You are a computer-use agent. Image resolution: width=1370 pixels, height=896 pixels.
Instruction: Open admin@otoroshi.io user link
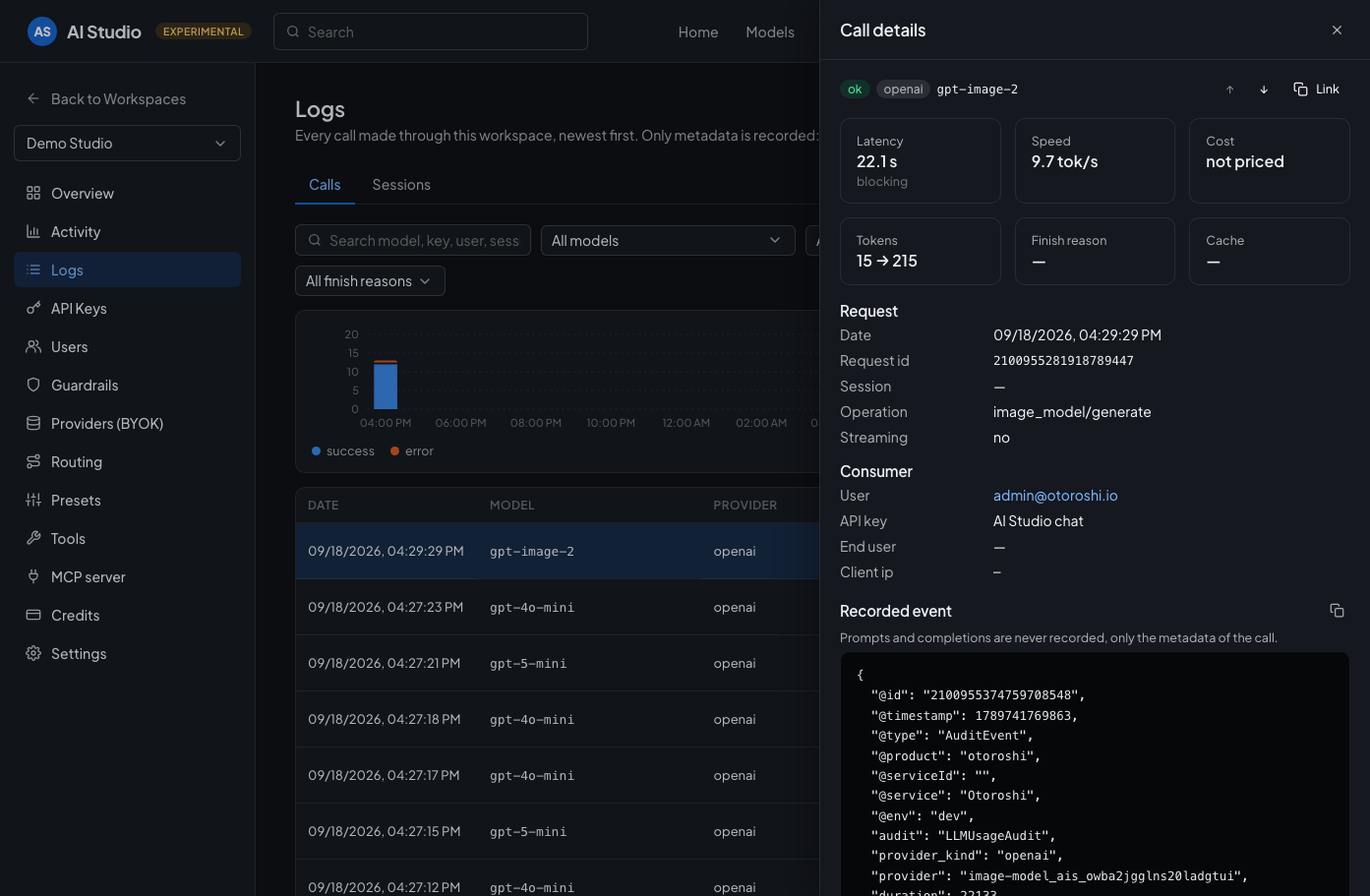1055,496
